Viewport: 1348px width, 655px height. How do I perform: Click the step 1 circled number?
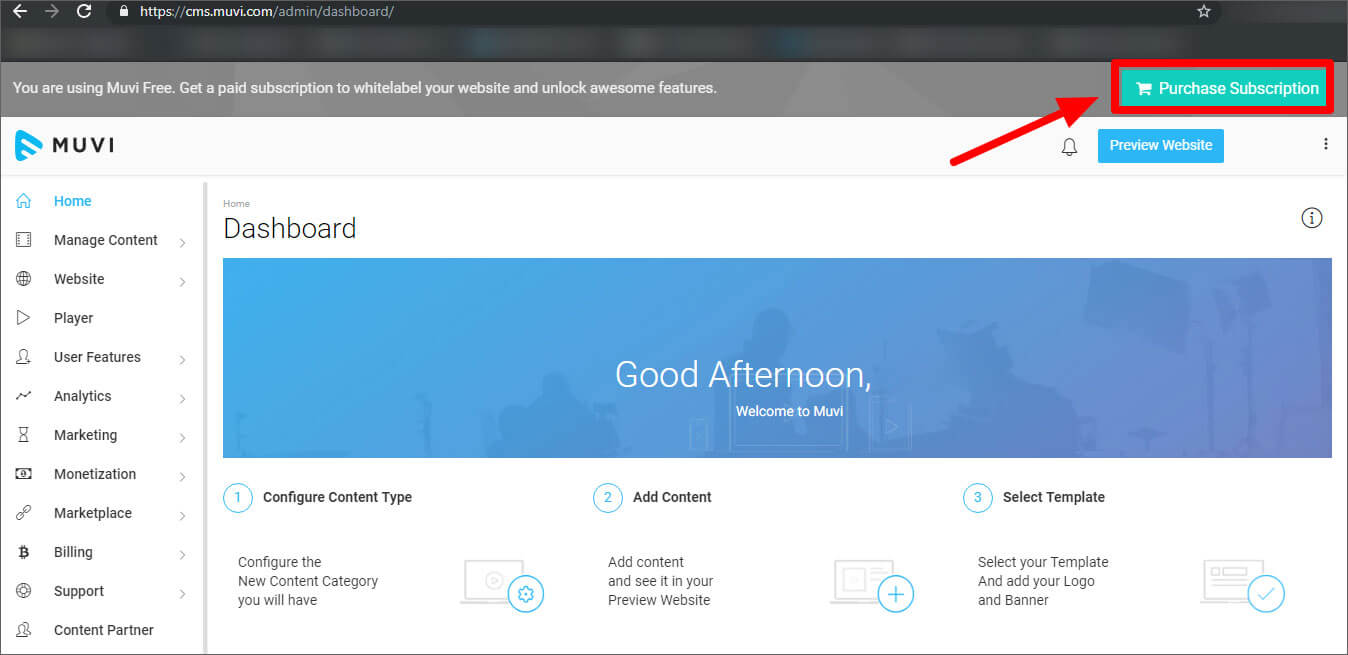(238, 498)
